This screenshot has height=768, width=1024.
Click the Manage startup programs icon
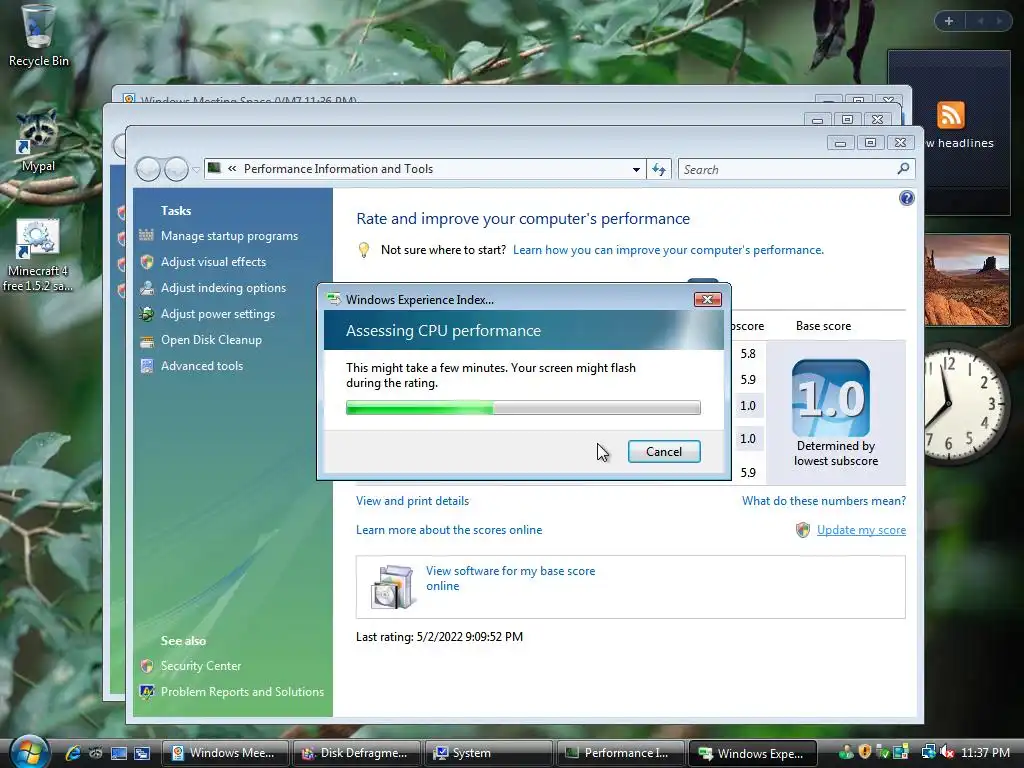point(147,236)
